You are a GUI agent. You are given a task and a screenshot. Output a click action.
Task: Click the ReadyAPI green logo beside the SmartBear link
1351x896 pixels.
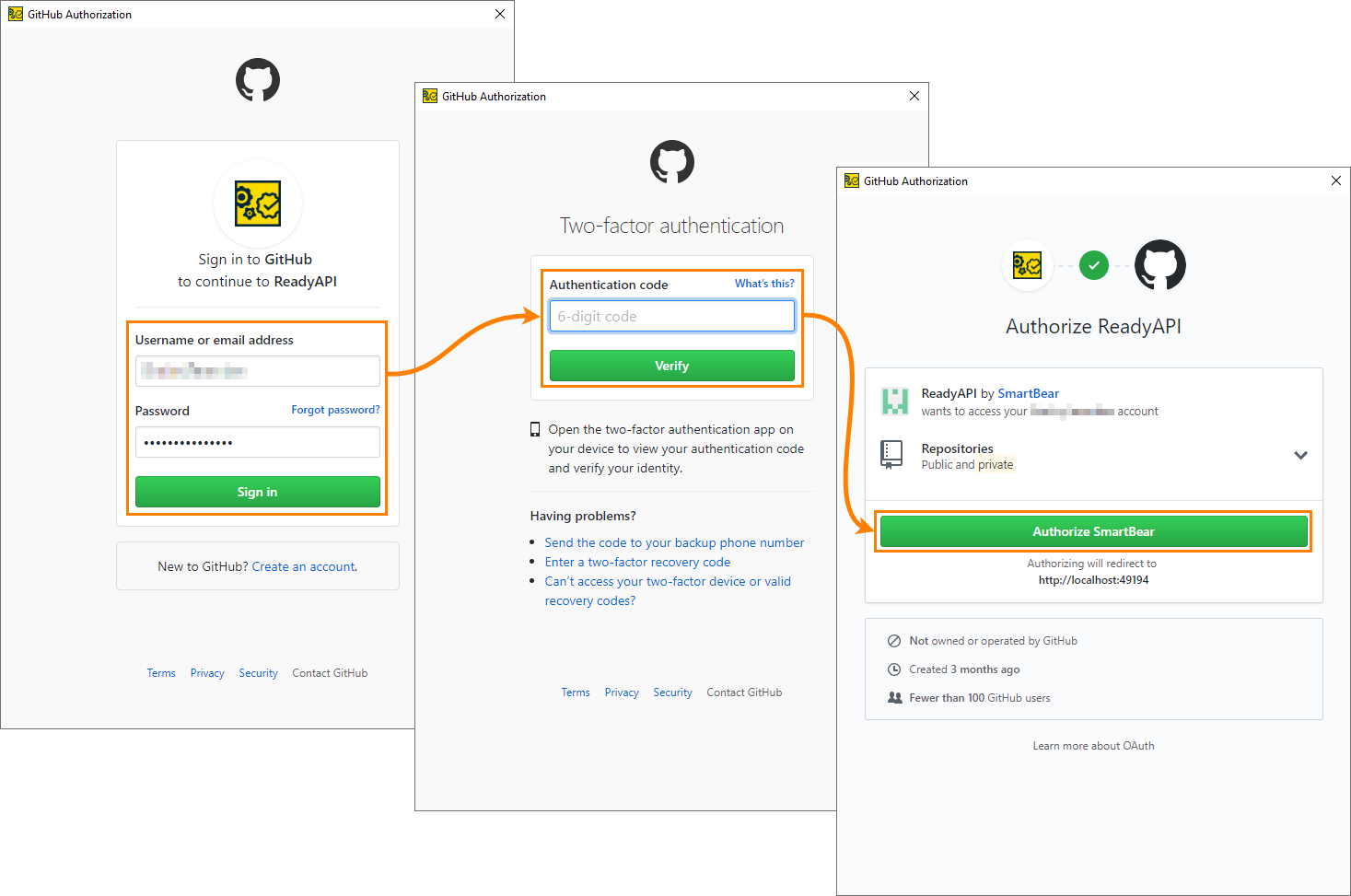pos(892,401)
